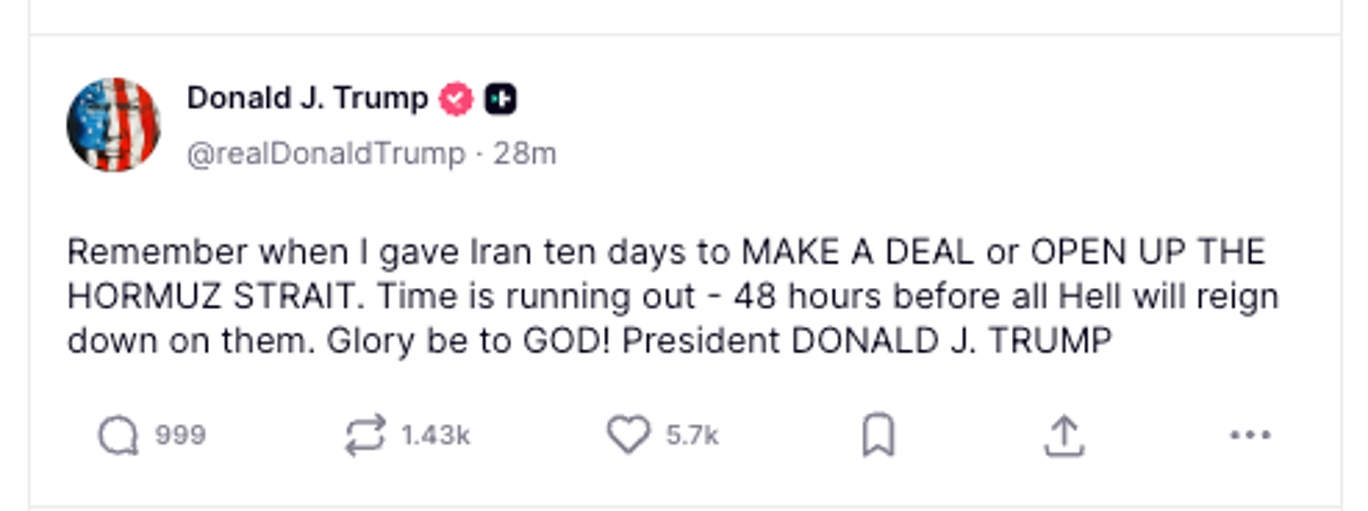1368x511 pixels.
Task: Click the ReTruth arrows icon
Action: point(365,436)
